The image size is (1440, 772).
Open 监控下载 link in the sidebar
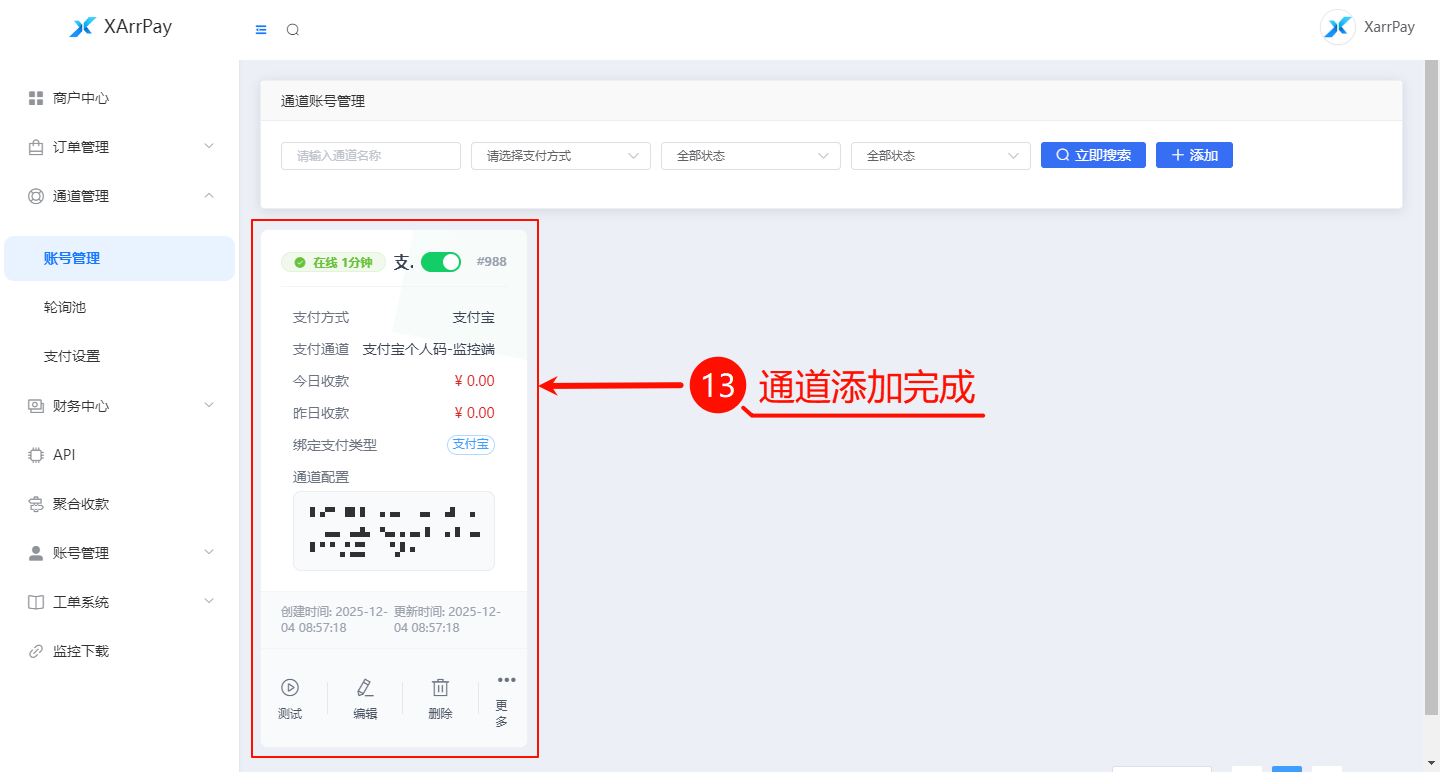click(x=80, y=651)
